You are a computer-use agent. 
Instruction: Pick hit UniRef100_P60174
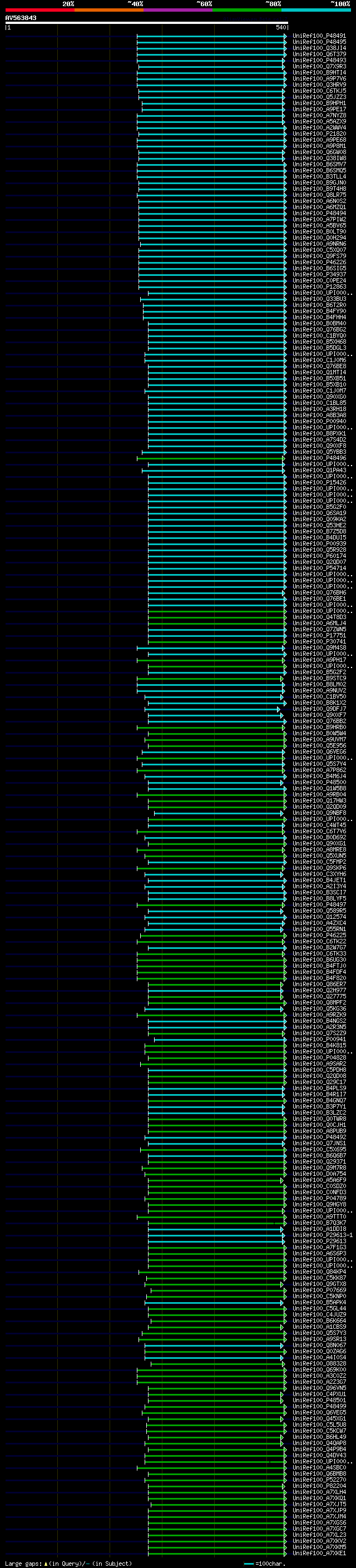point(319,556)
